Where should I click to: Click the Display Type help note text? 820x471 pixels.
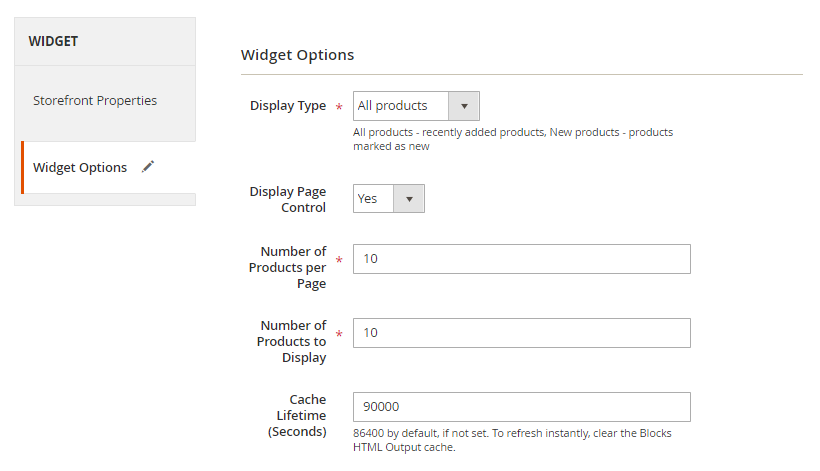click(x=512, y=139)
